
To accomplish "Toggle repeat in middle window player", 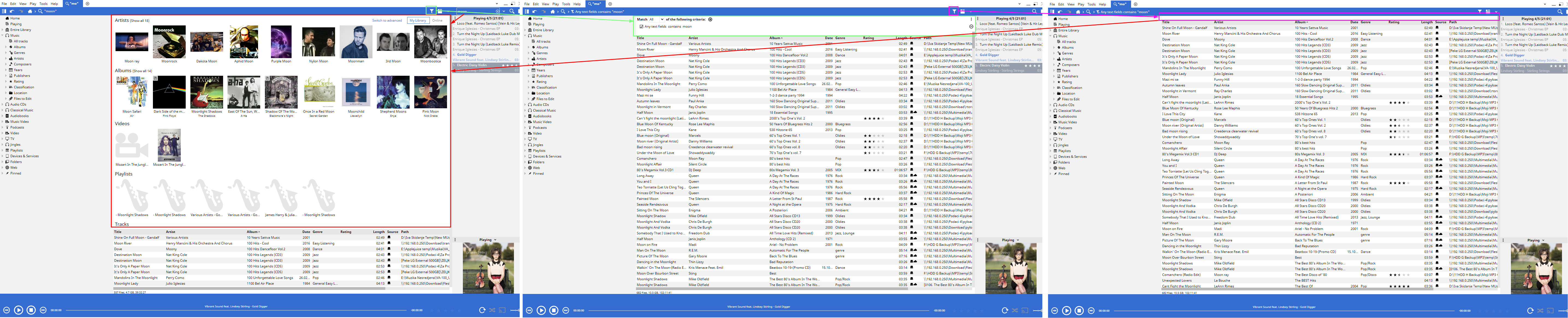I will tap(1005, 310).
